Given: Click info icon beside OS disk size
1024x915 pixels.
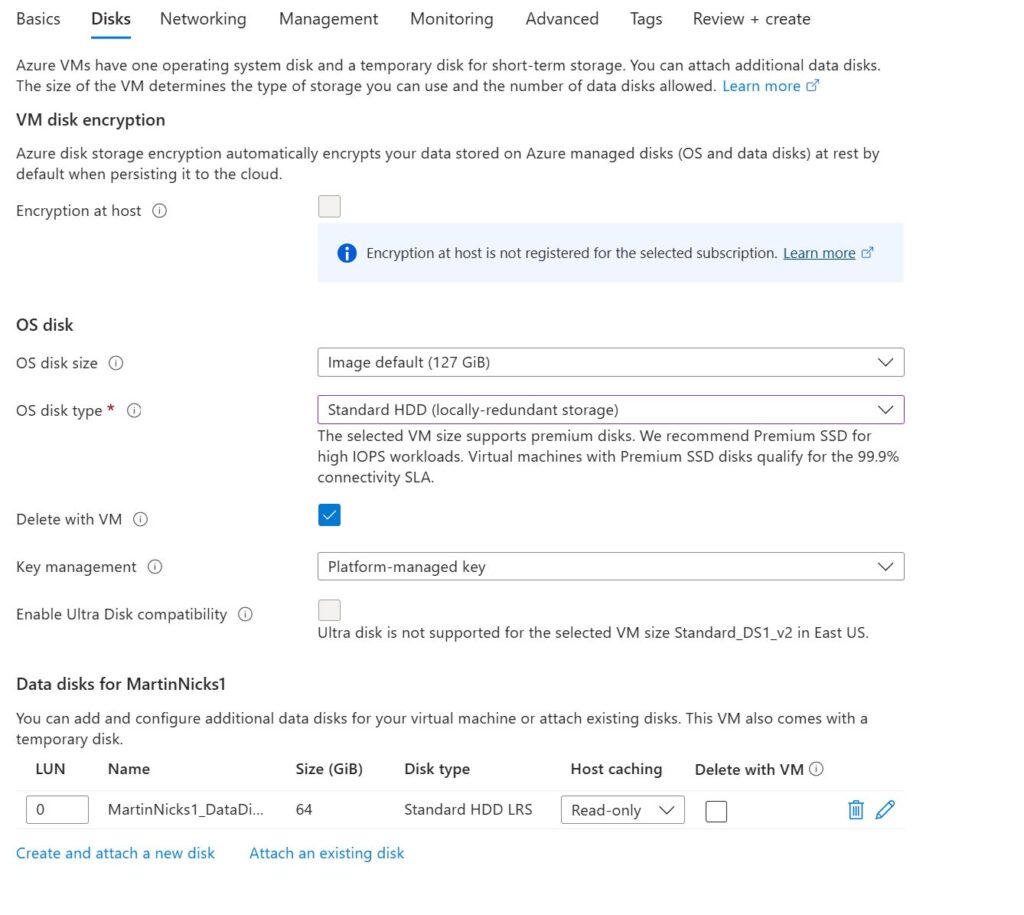Looking at the screenshot, I should 115,363.
